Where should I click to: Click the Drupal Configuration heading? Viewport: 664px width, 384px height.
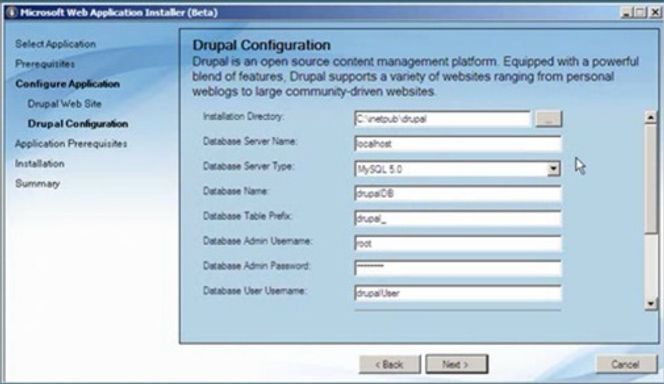pos(261,45)
